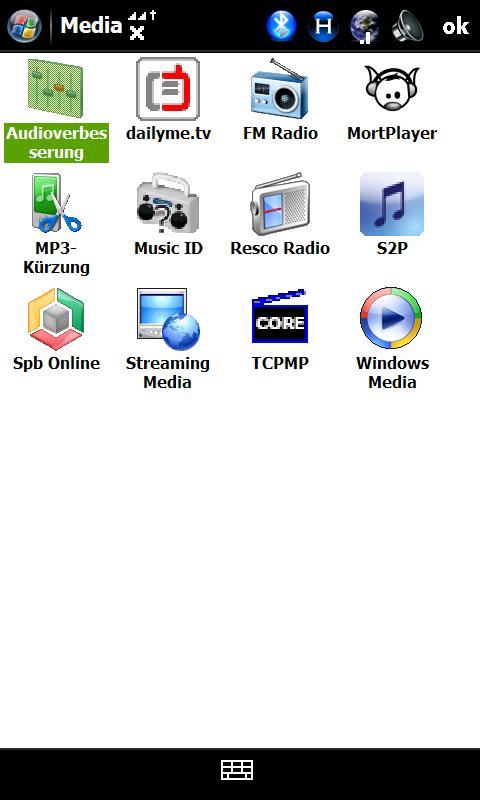Click the 'MP3-Kürzung' label text

[56, 258]
